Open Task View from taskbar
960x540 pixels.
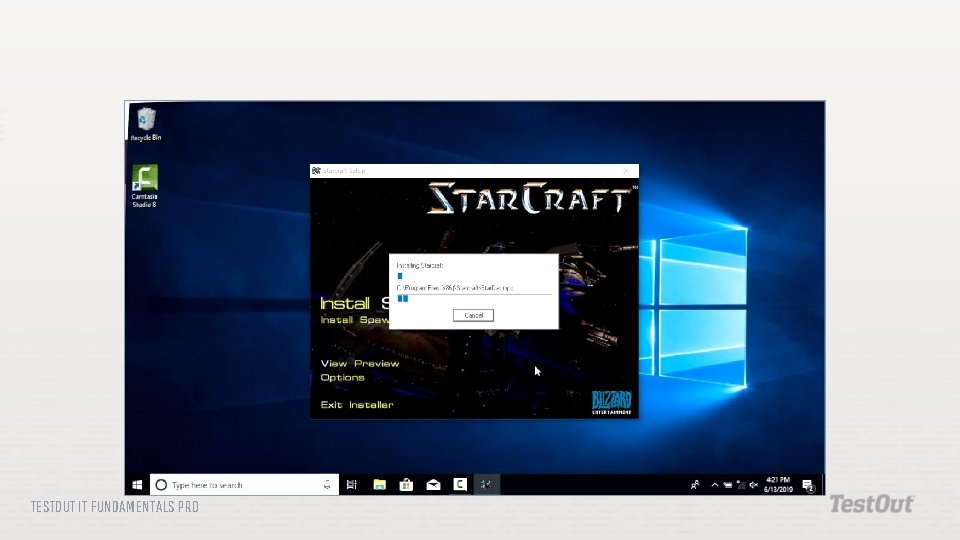(352, 485)
